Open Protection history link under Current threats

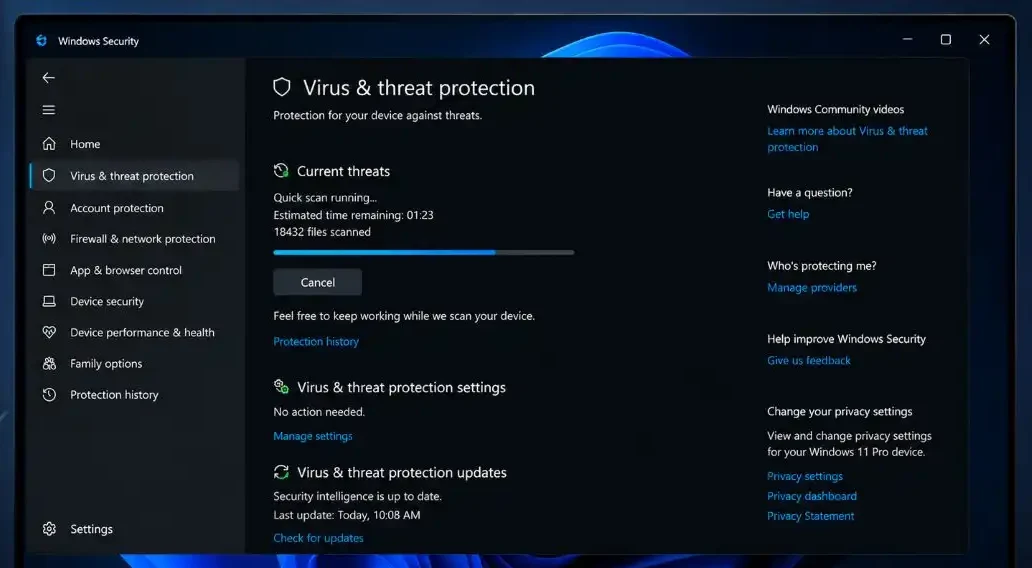pyautogui.click(x=316, y=341)
